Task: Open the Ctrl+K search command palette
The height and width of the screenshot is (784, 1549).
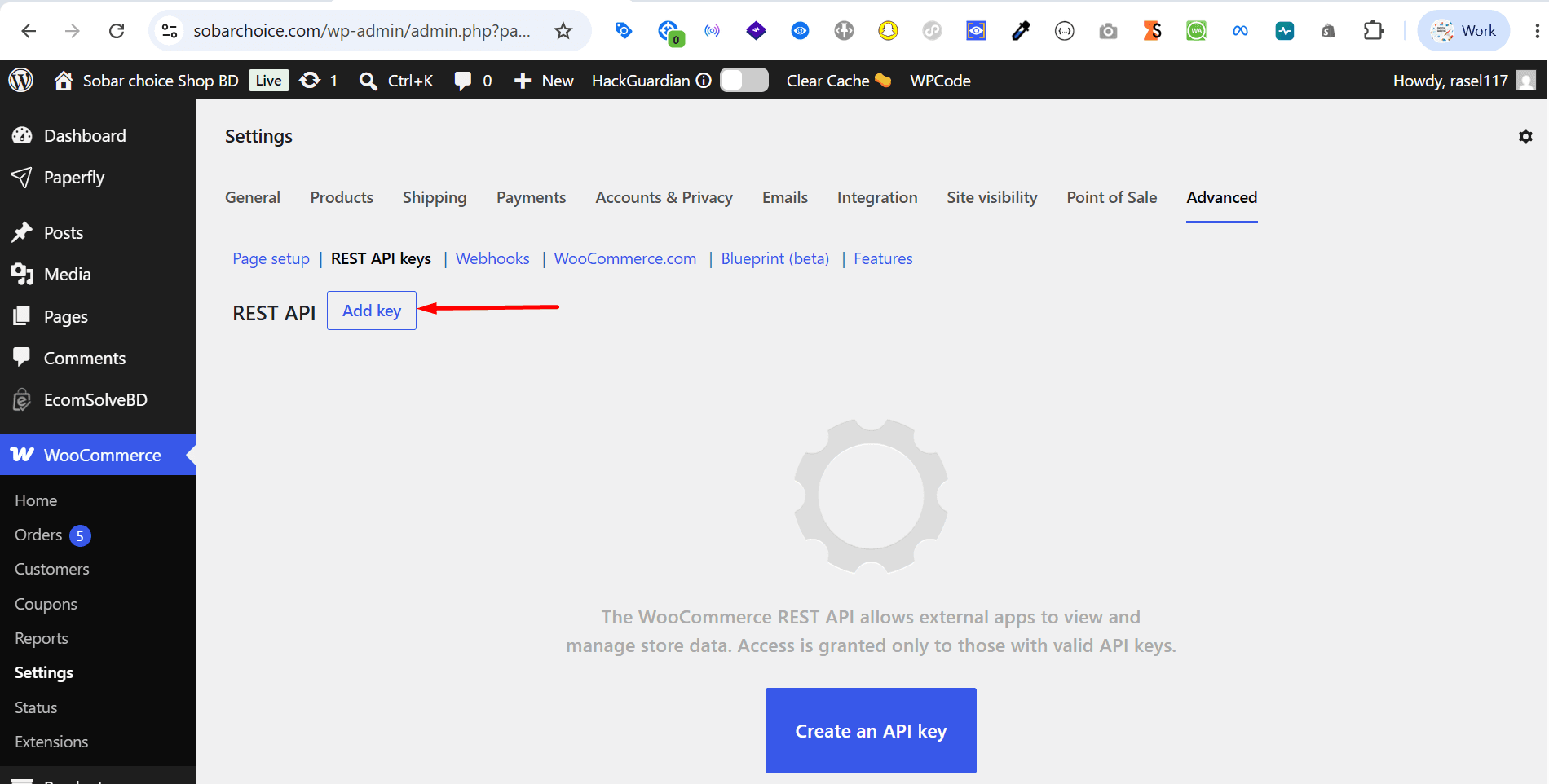Action: pyautogui.click(x=396, y=81)
